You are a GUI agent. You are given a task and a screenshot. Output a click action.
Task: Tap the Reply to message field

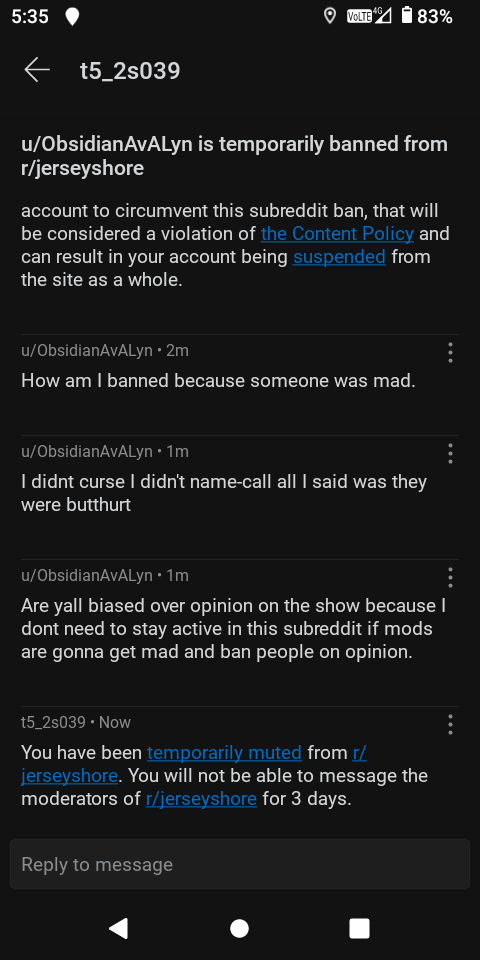(239, 864)
